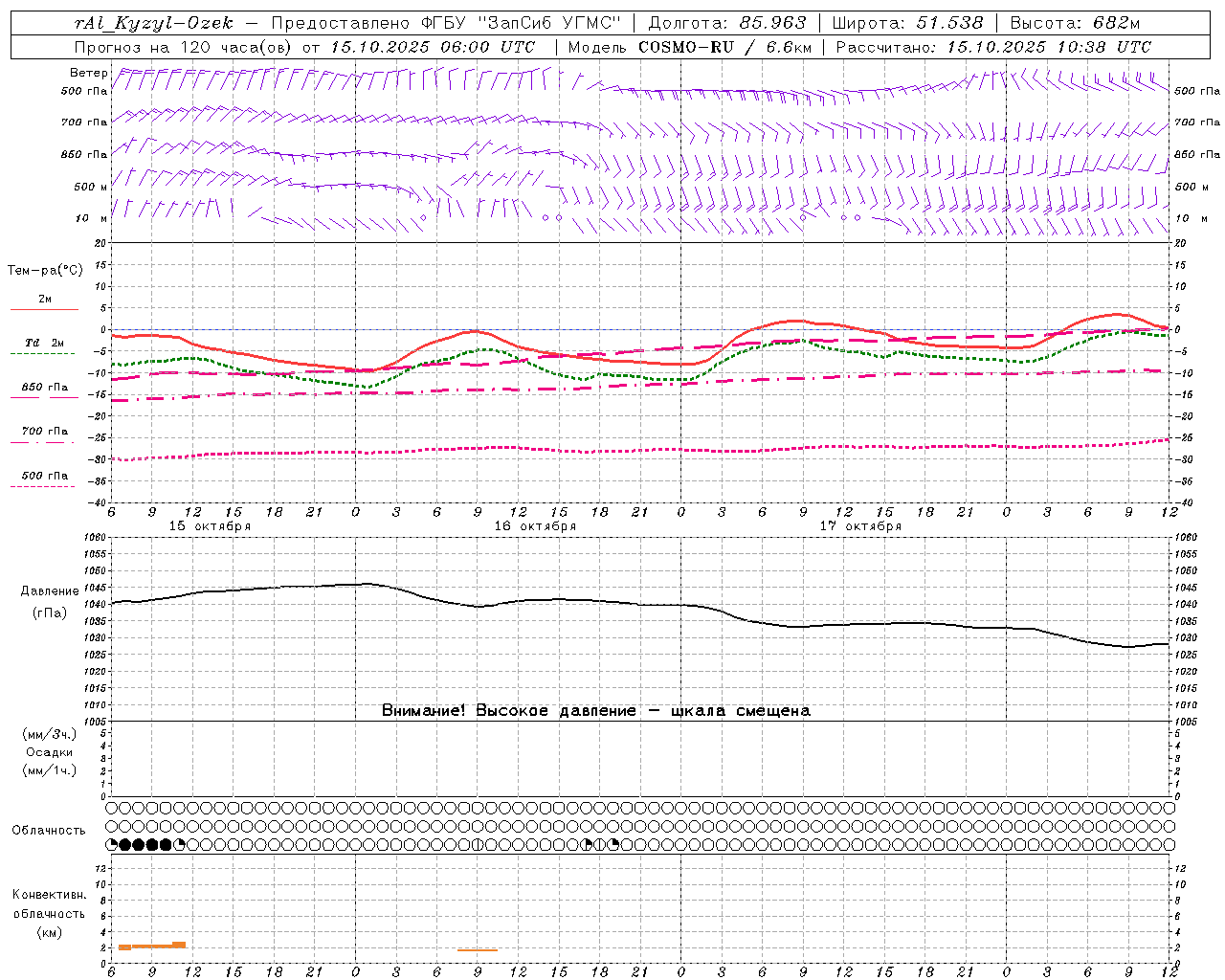Click the longitude value Долгота: 85.963
This screenshot has height=980, width=1225.
[x=727, y=23]
